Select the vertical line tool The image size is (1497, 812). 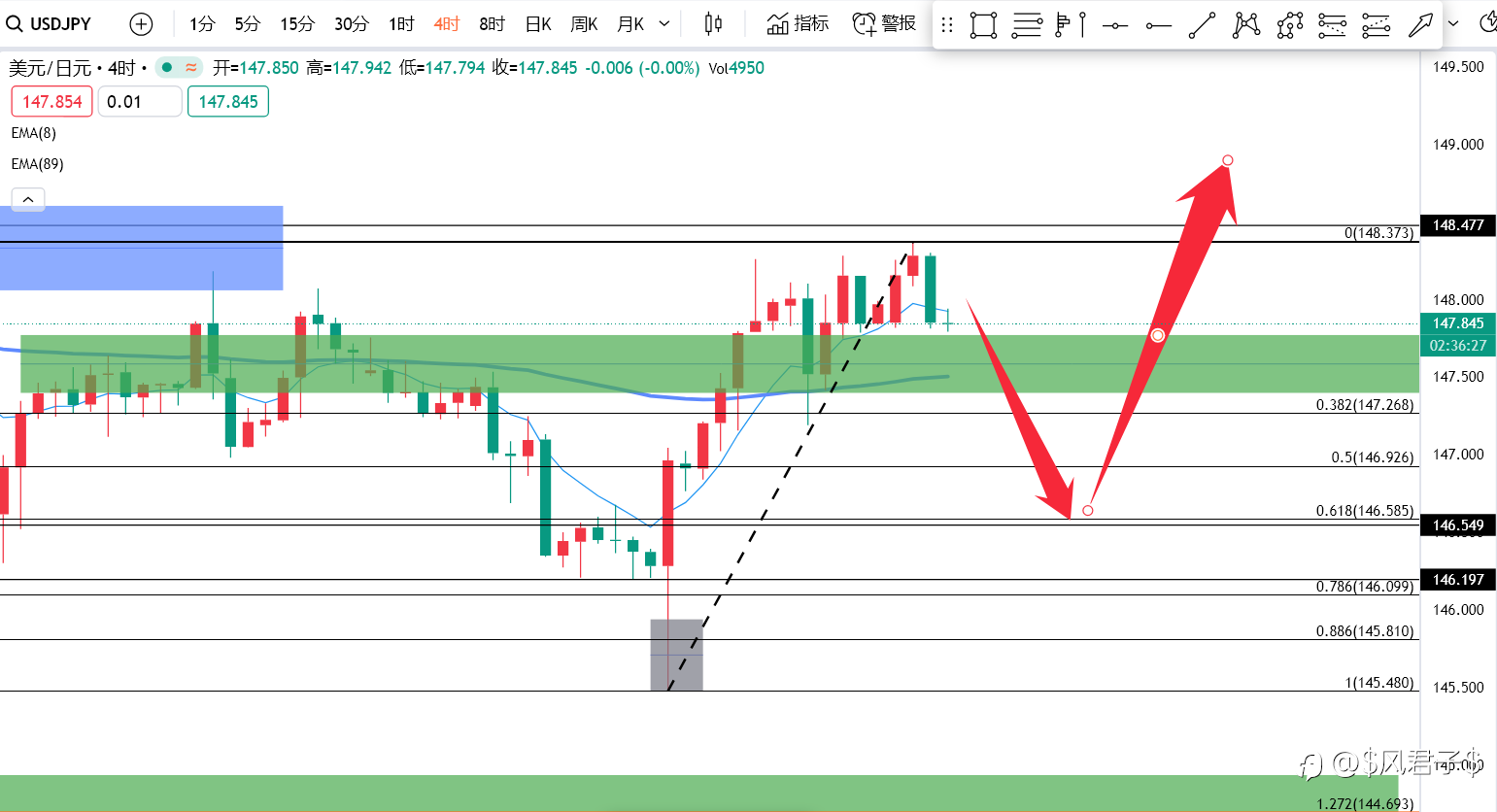point(1082,25)
